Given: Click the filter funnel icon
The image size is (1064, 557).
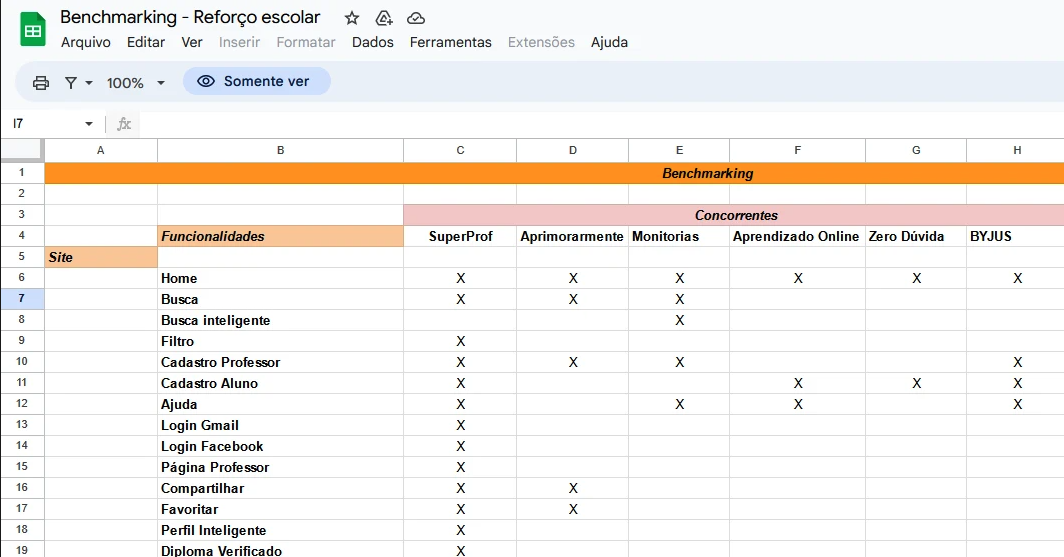Looking at the screenshot, I should coord(71,83).
